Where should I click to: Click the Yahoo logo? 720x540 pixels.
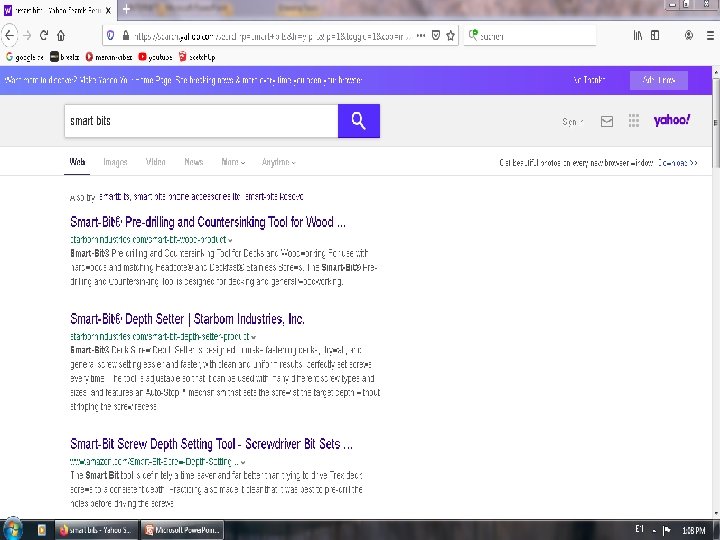pos(672,120)
